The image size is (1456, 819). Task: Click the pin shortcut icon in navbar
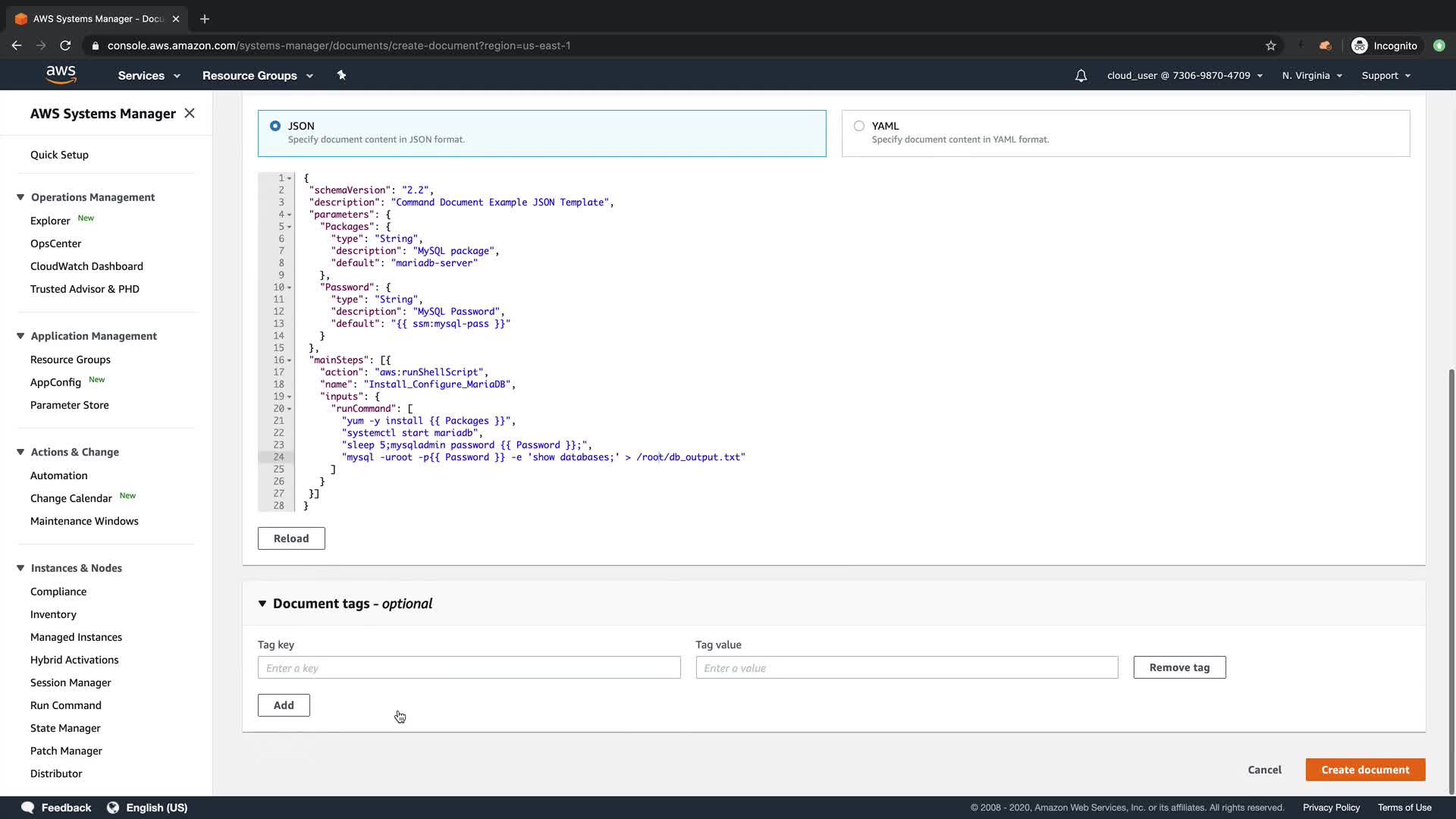[341, 75]
